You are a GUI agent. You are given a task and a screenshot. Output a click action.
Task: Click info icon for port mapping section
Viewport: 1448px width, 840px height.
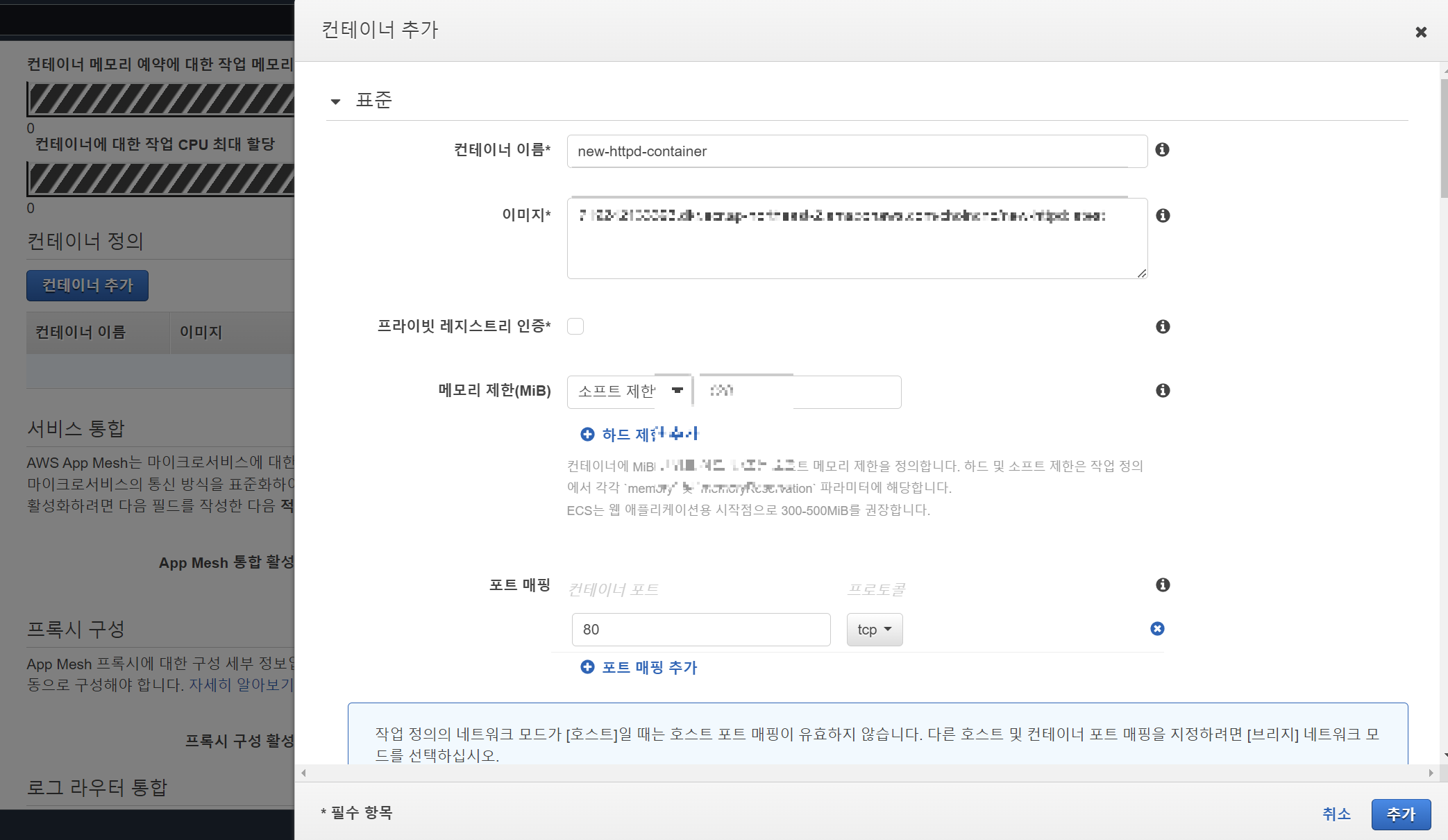coord(1163,585)
